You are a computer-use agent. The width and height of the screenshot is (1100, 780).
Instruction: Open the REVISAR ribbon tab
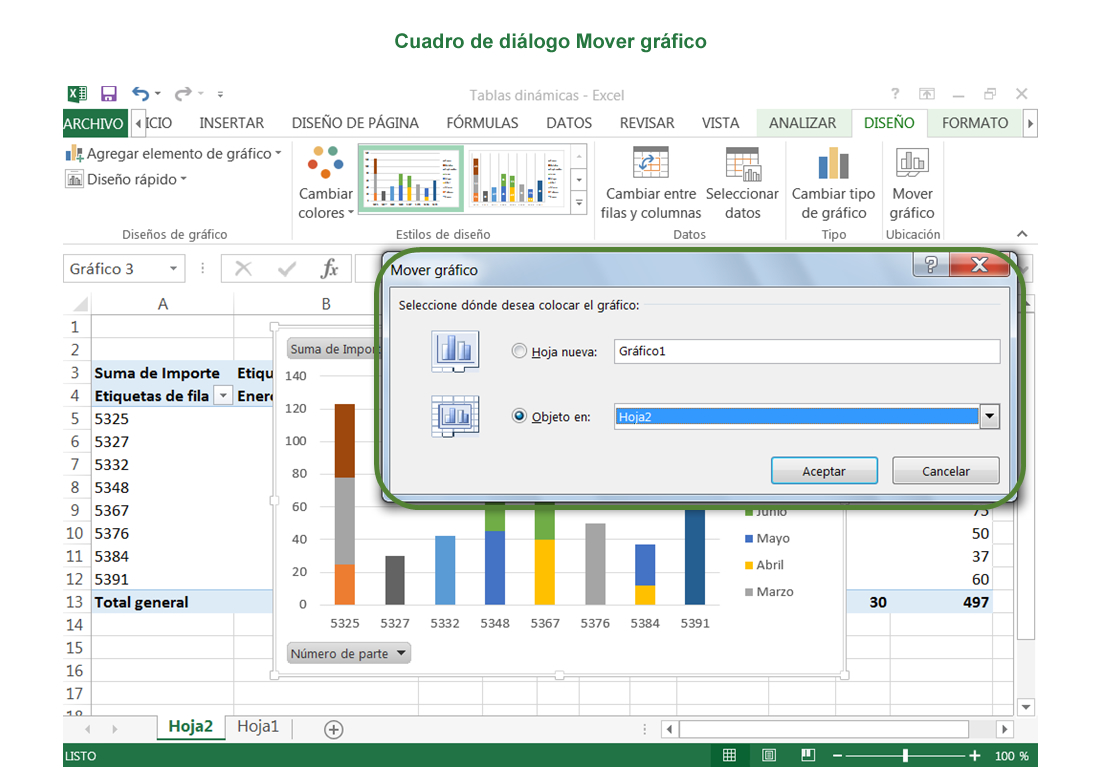point(647,123)
